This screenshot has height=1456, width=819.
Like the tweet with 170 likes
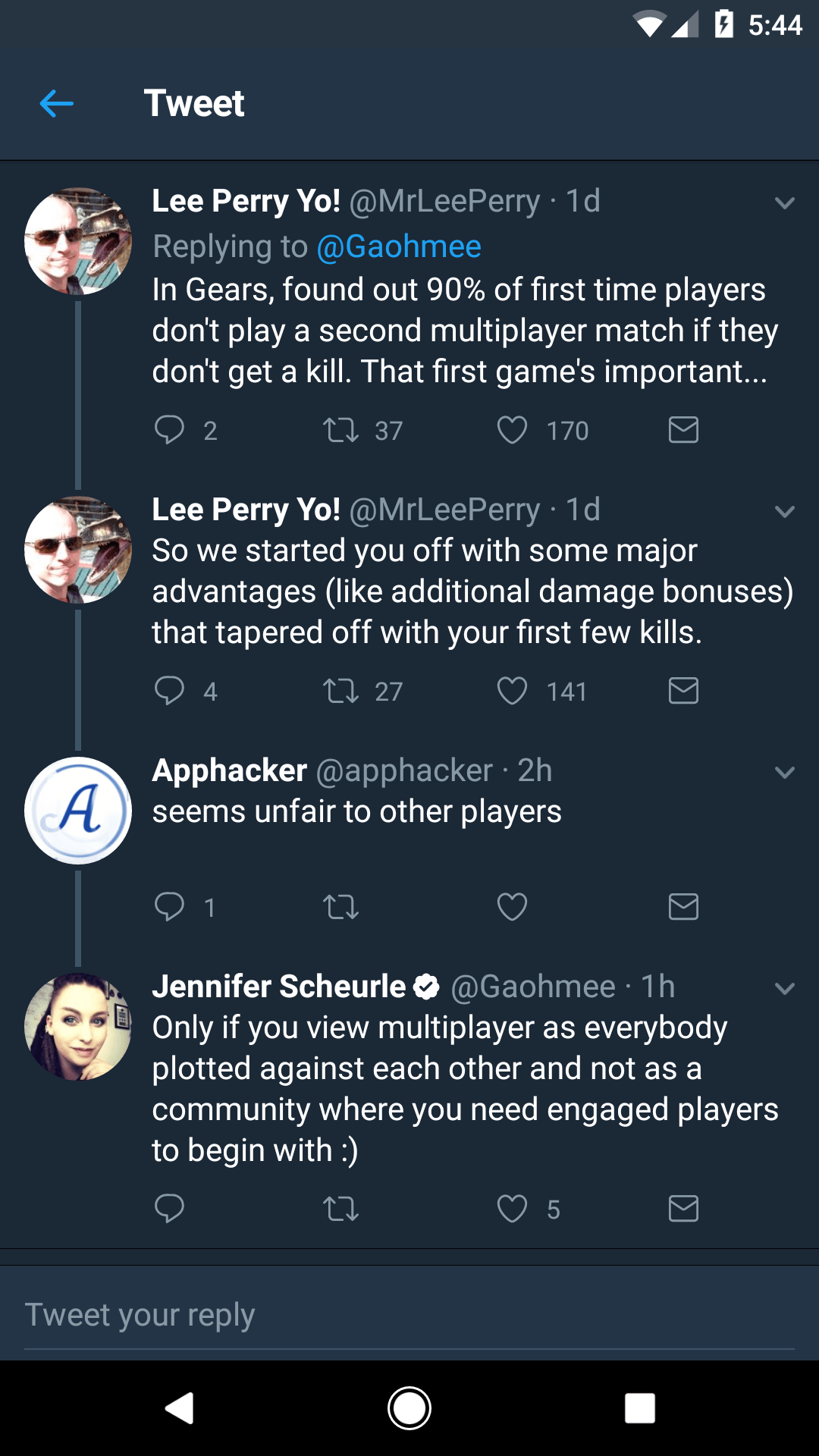click(512, 430)
